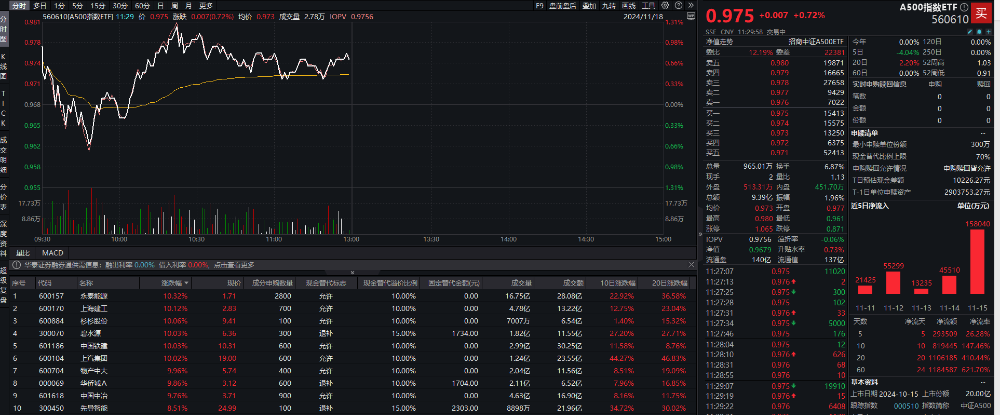Click the 158040 bar for 11-15
Viewport: 1000px width, 415px height.
click(x=978, y=261)
